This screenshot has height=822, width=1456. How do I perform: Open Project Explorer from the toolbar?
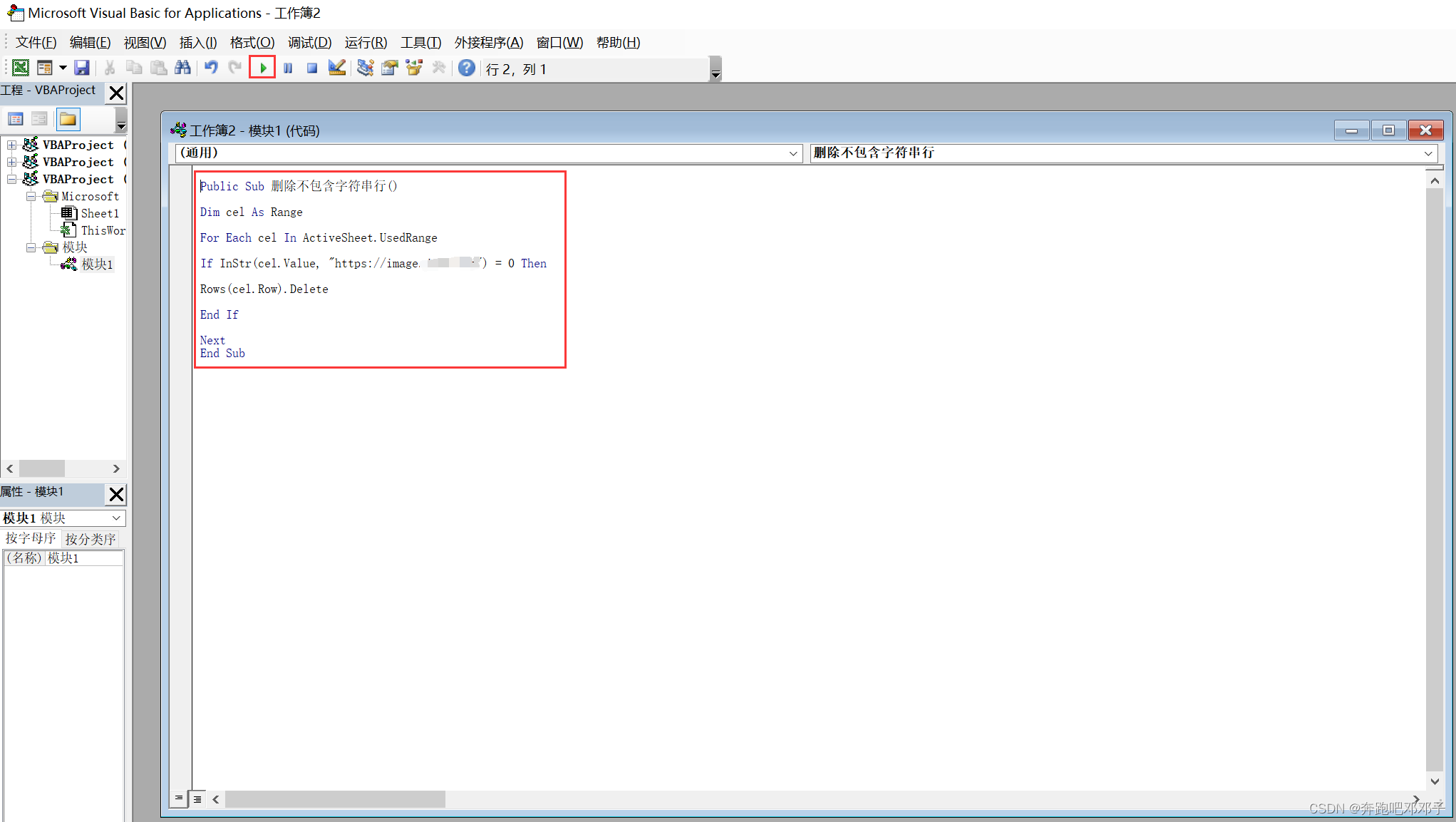coord(365,68)
